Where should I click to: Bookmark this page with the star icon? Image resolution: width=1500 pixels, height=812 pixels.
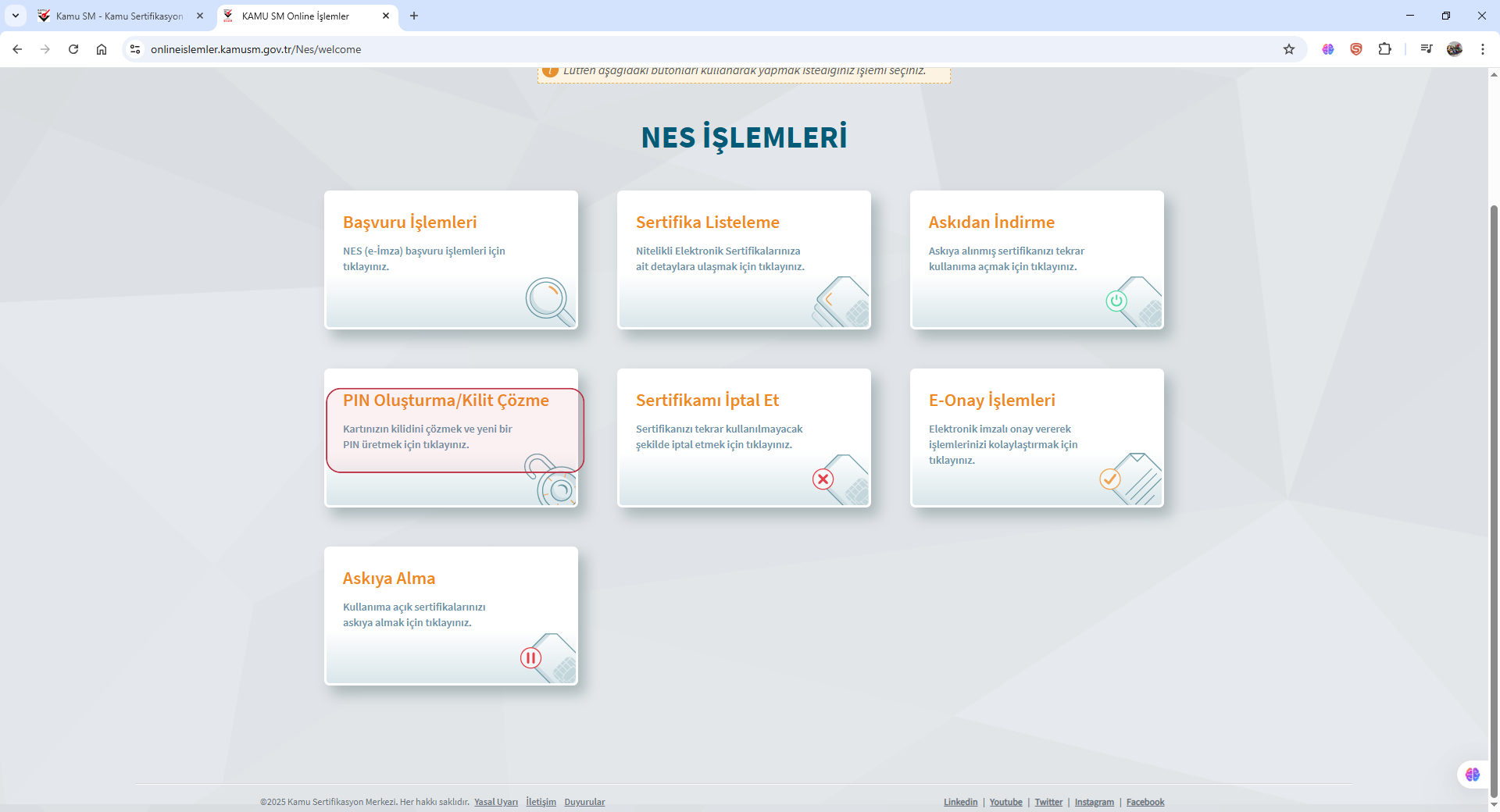coord(1289,49)
